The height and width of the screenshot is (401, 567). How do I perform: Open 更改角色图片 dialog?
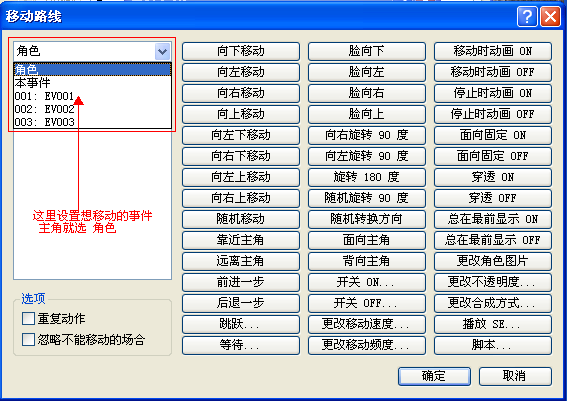pos(493,261)
